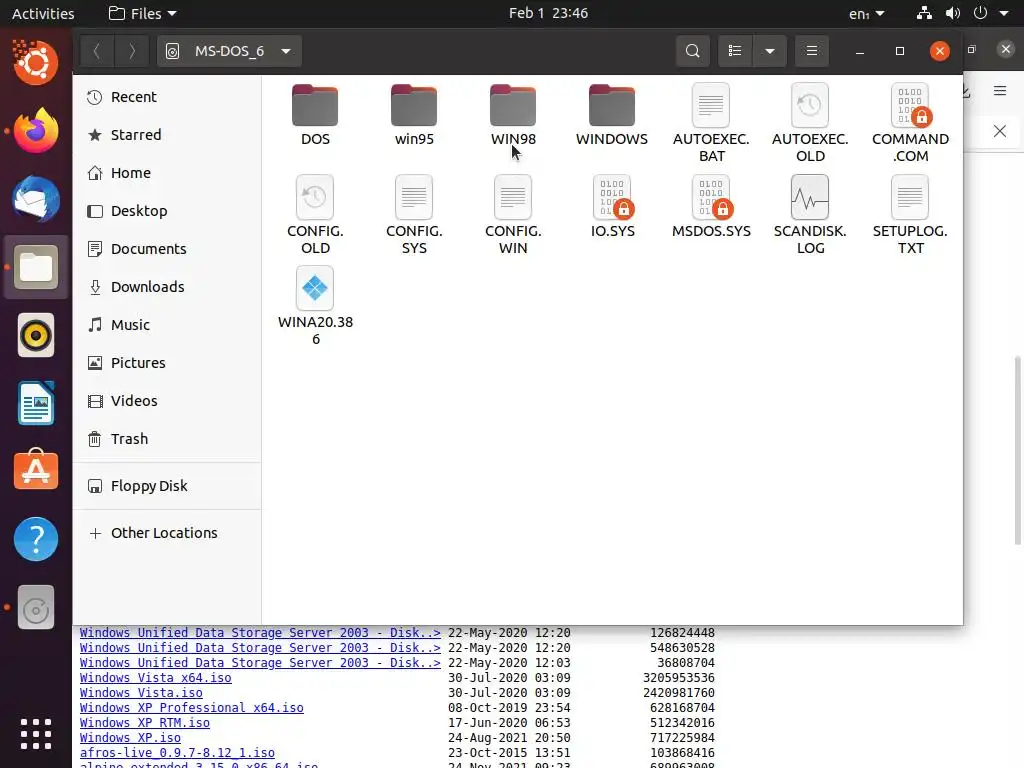The image size is (1024, 768).
Task: Open the Files hamburger menu
Action: coord(812,51)
